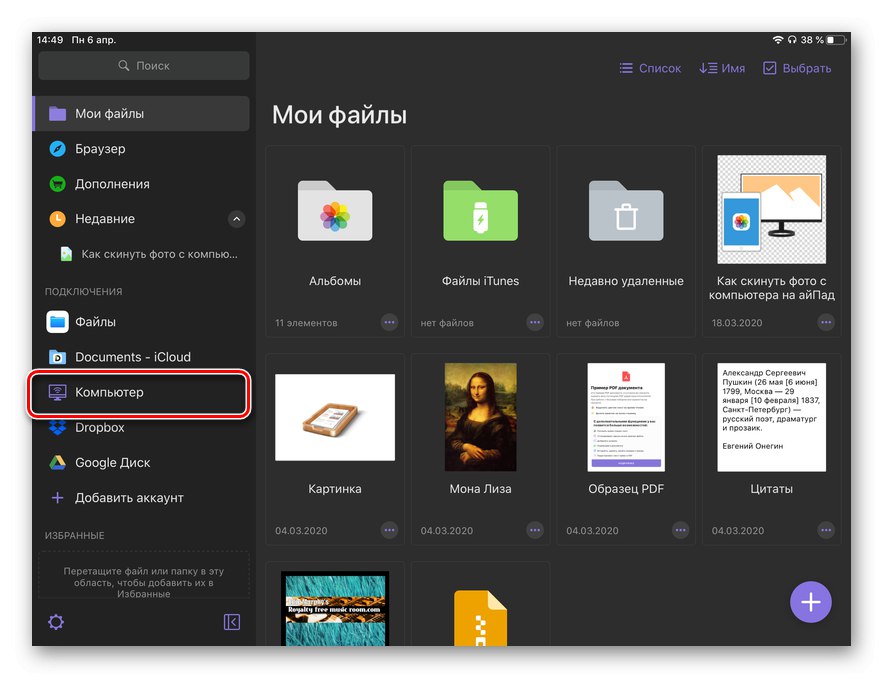Open the Альбомы folder
Screen dimensions: 883x678
point(335,211)
